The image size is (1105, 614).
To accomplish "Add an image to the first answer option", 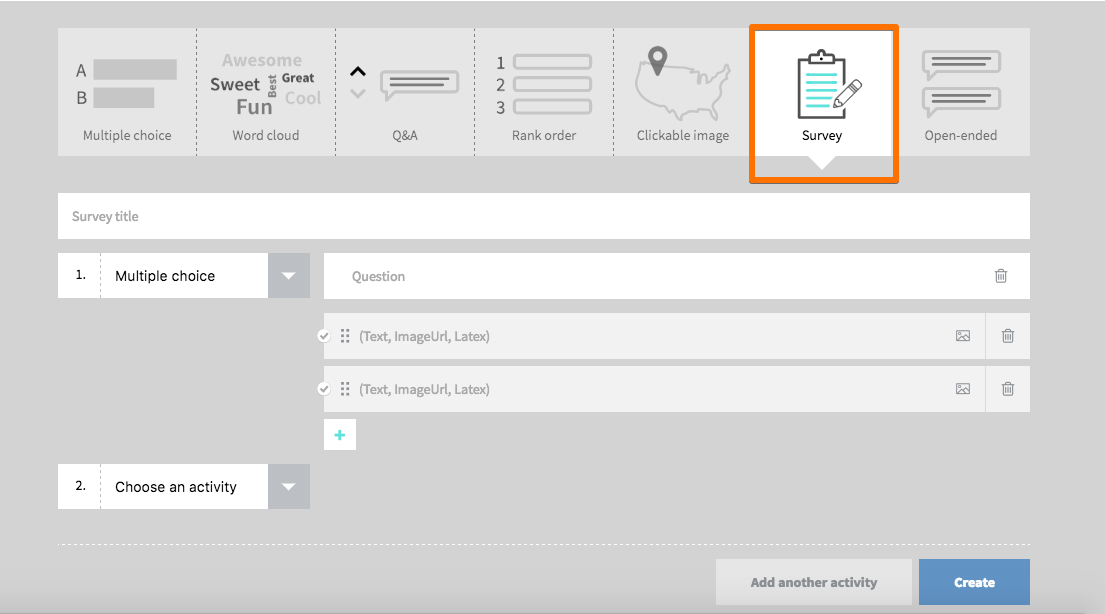I will coord(962,336).
